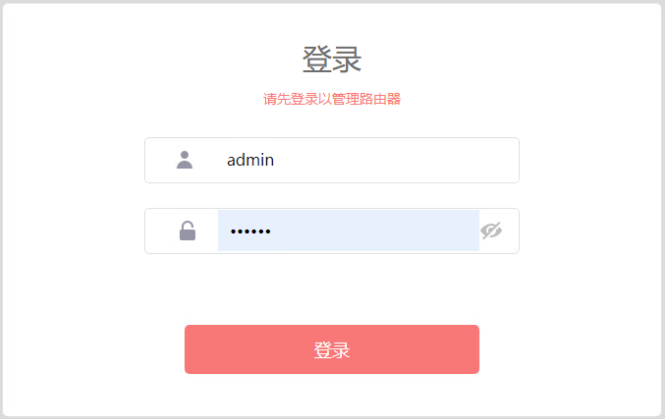Select the person icon beside admin

pos(184,160)
